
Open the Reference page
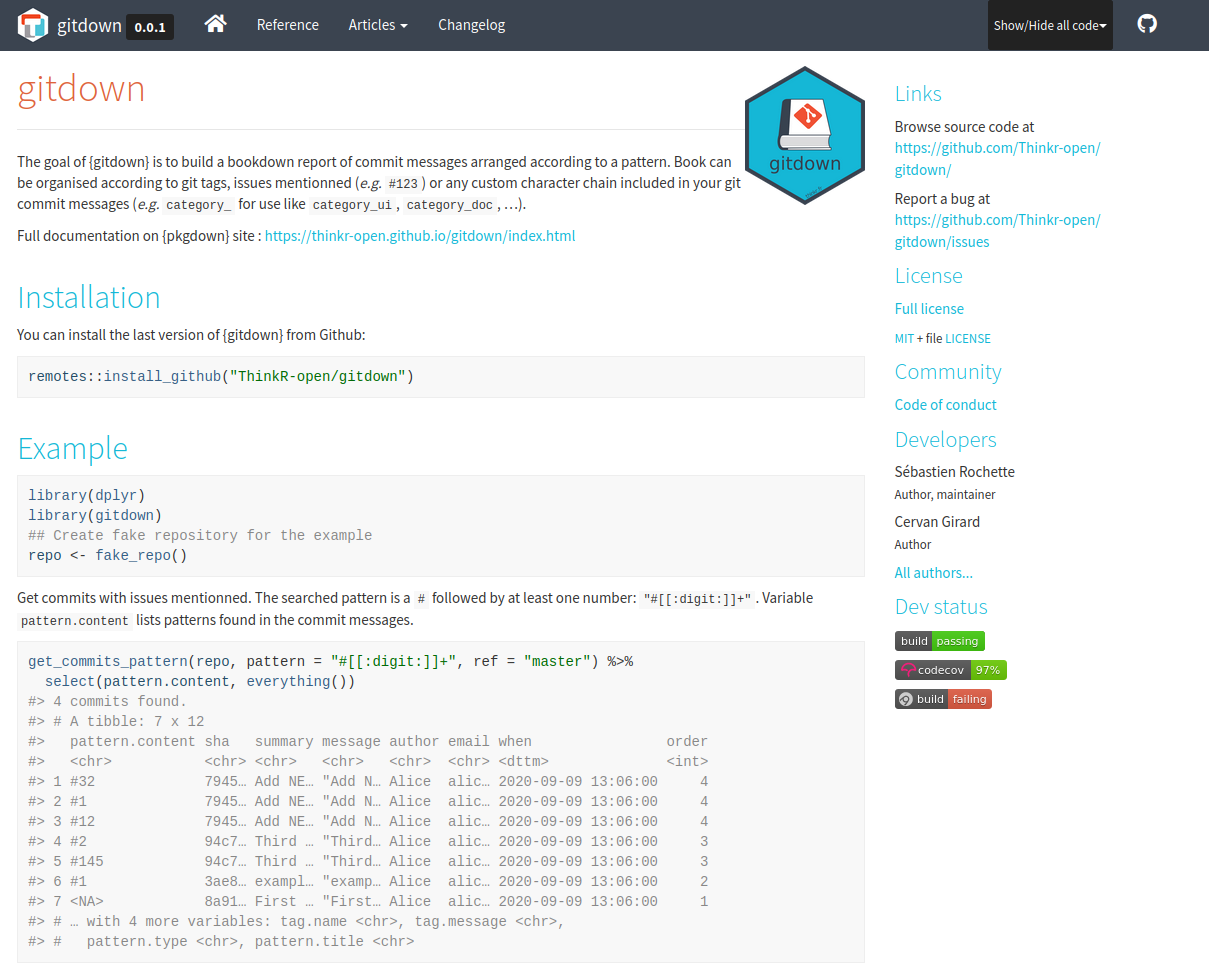point(288,25)
